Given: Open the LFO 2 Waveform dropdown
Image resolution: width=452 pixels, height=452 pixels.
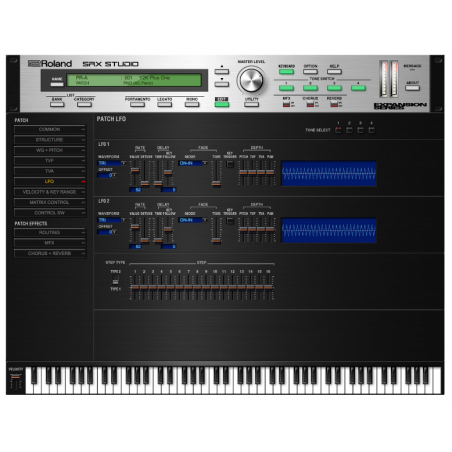Looking at the screenshot, I should (112, 220).
